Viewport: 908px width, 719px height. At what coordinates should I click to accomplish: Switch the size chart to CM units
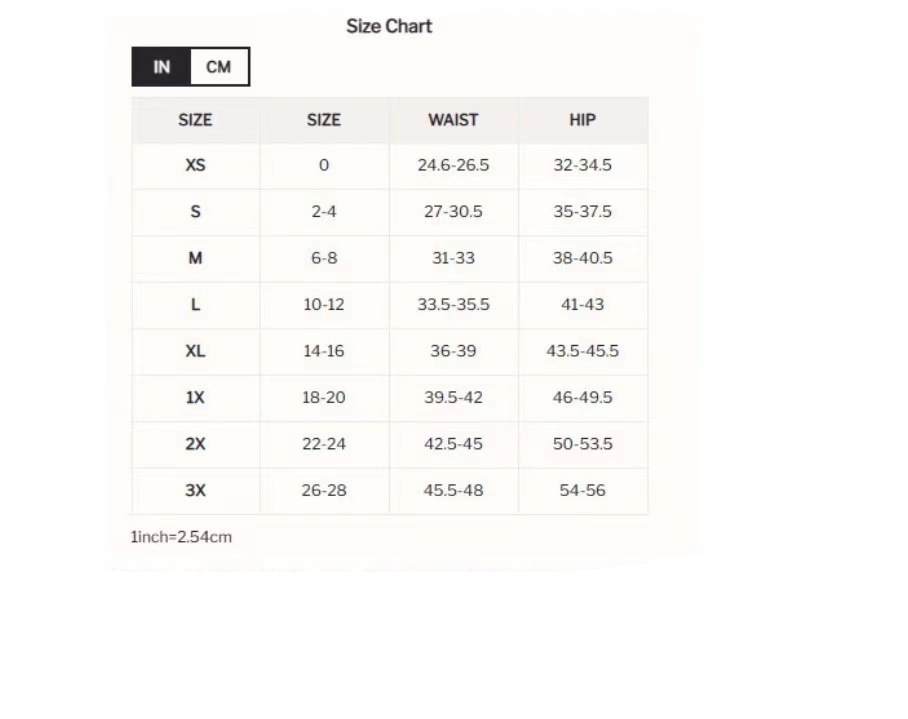(218, 67)
